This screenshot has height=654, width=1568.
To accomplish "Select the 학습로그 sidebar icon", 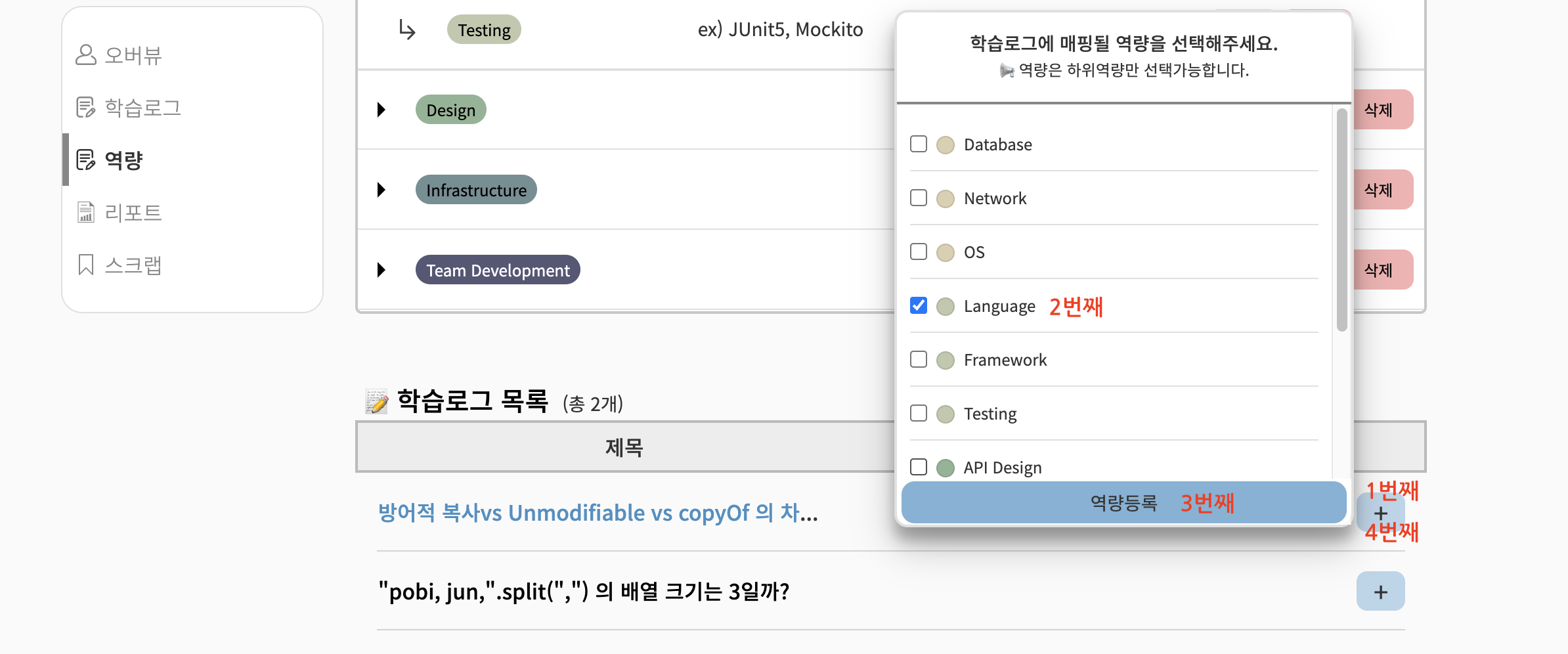I will (86, 107).
